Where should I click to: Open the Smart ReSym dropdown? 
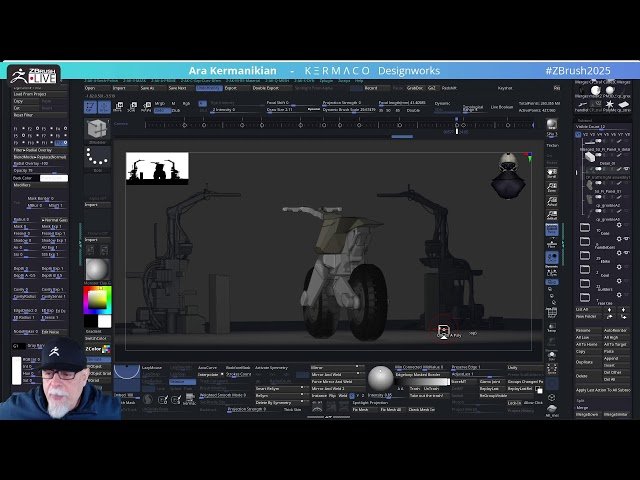pyautogui.click(x=282, y=389)
